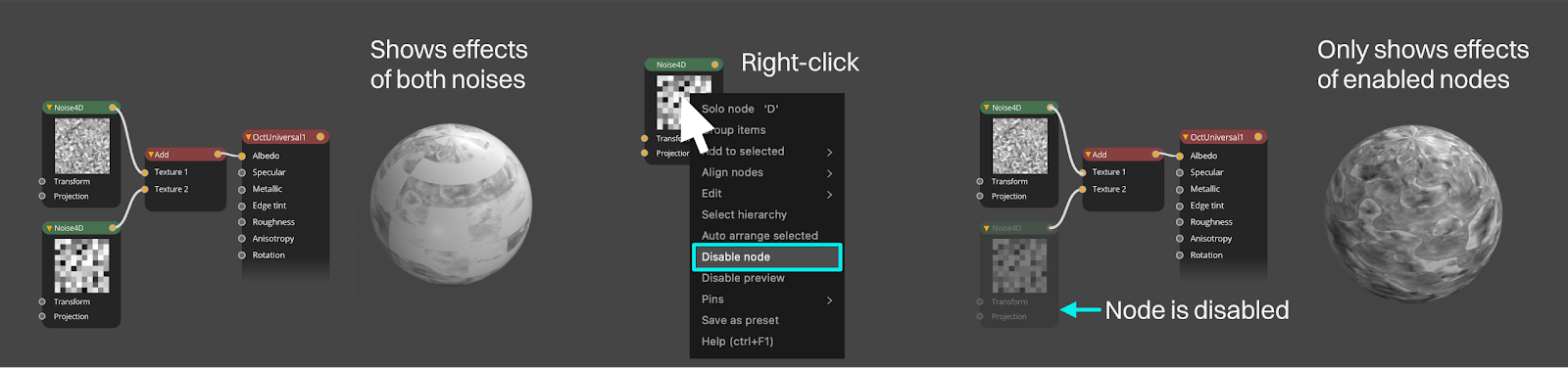Click the disabled Noise4D checker preview thumbnail

click(1019, 265)
